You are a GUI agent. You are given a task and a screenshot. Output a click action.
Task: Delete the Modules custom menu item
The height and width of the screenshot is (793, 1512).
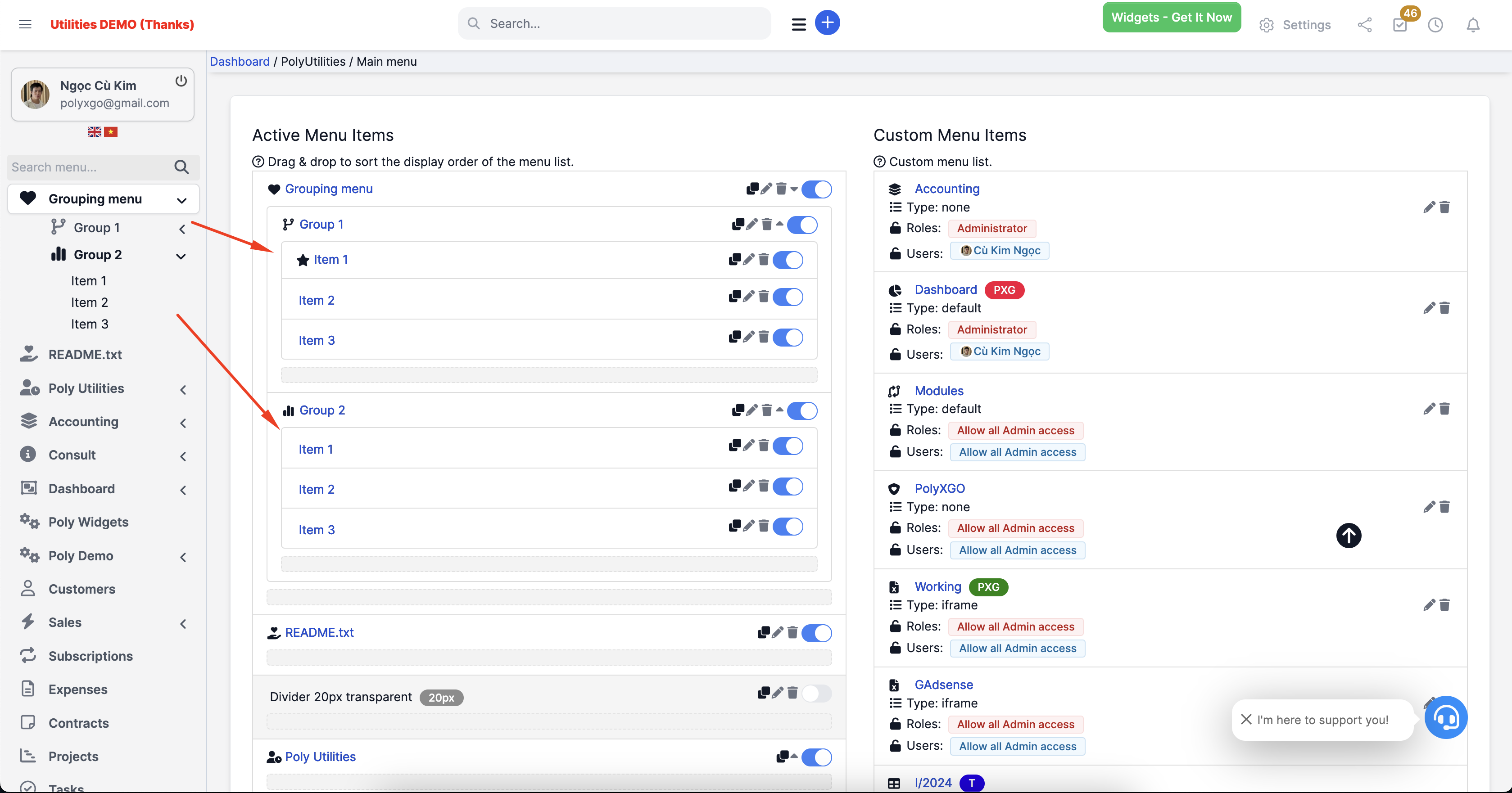pyautogui.click(x=1445, y=408)
